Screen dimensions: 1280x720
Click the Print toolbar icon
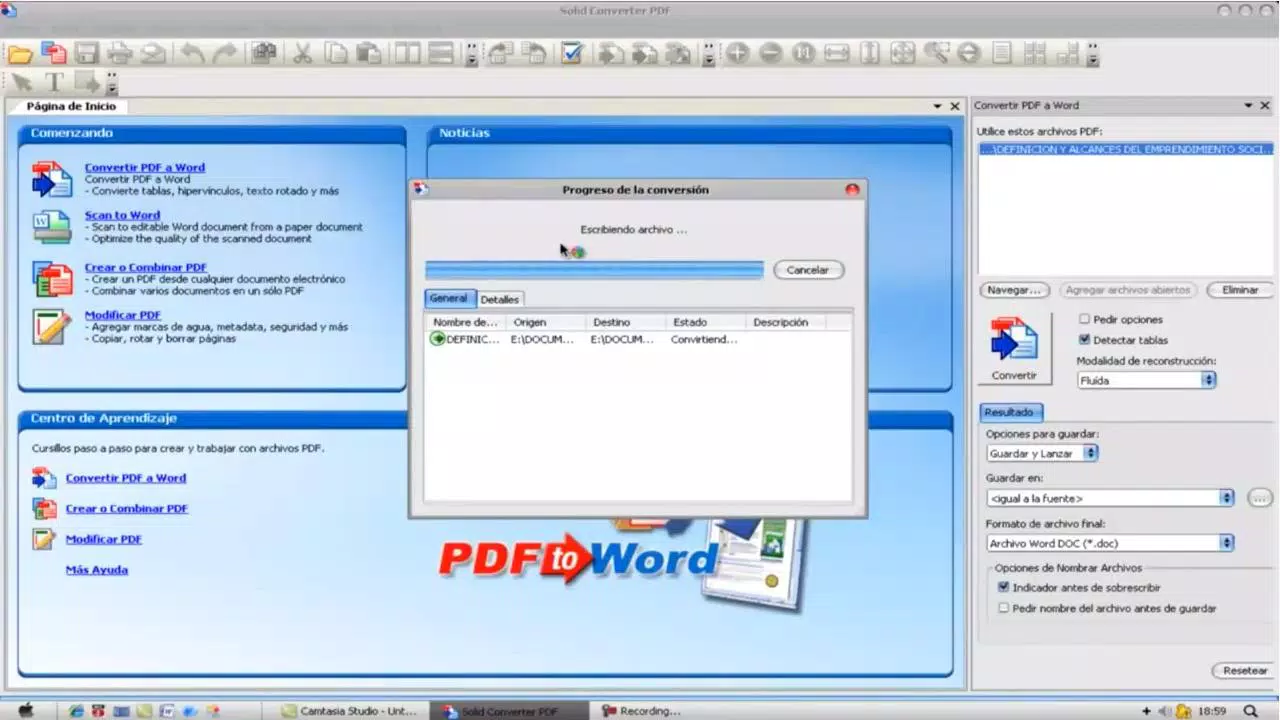pyautogui.click(x=120, y=53)
